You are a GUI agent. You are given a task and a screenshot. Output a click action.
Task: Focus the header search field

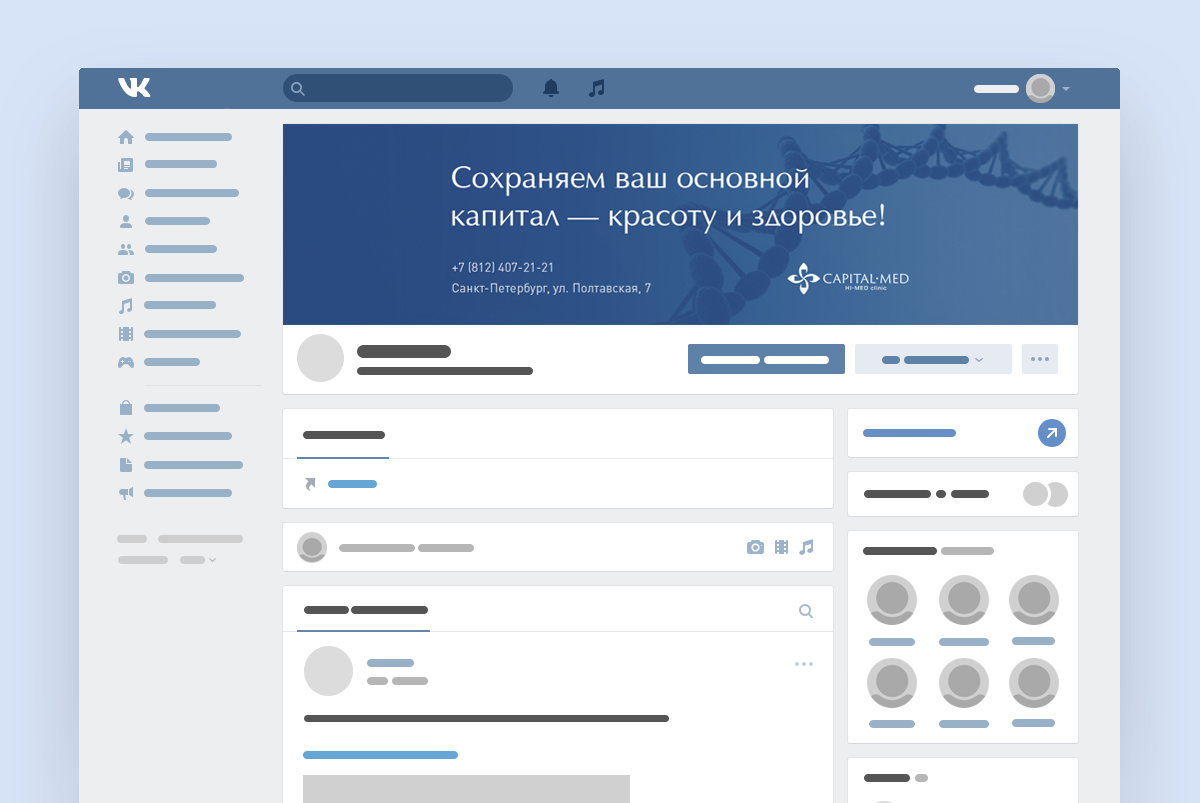[398, 88]
